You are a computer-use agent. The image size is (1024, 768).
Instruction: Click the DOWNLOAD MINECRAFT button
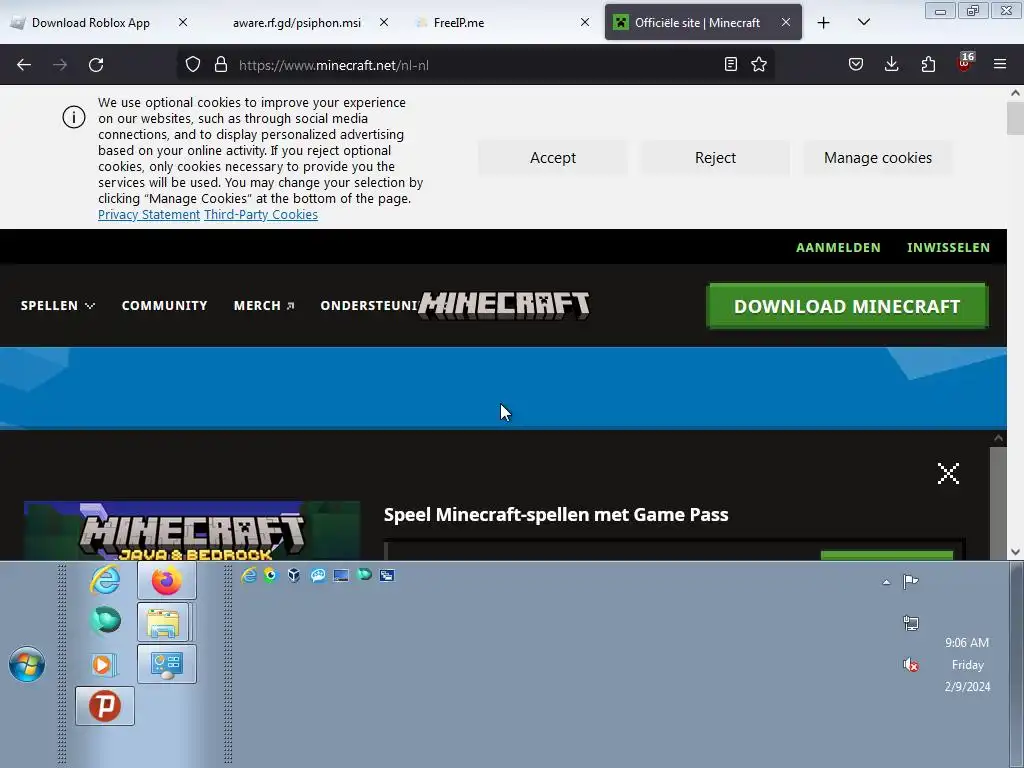(847, 306)
